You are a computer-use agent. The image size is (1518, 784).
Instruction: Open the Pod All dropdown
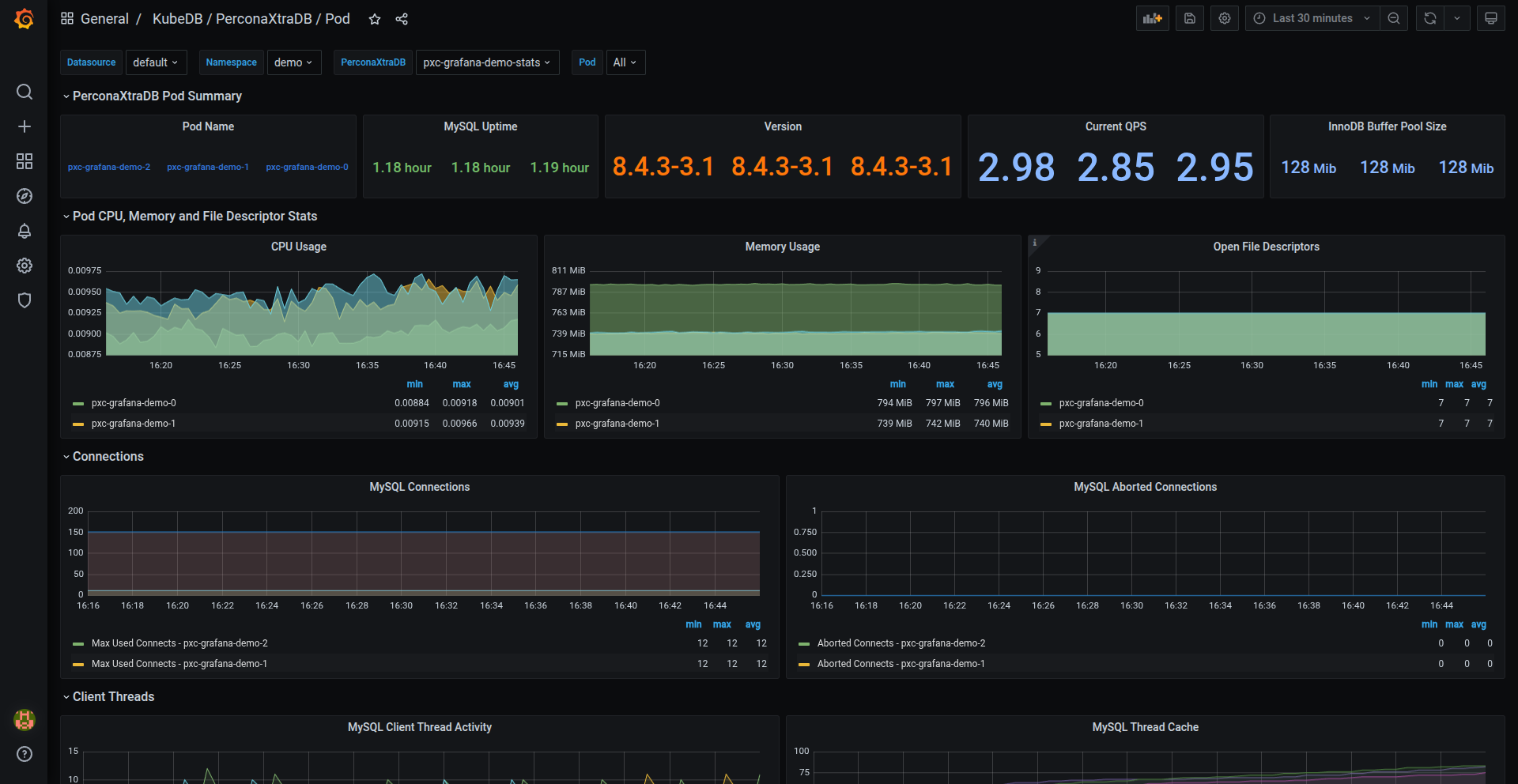(625, 62)
